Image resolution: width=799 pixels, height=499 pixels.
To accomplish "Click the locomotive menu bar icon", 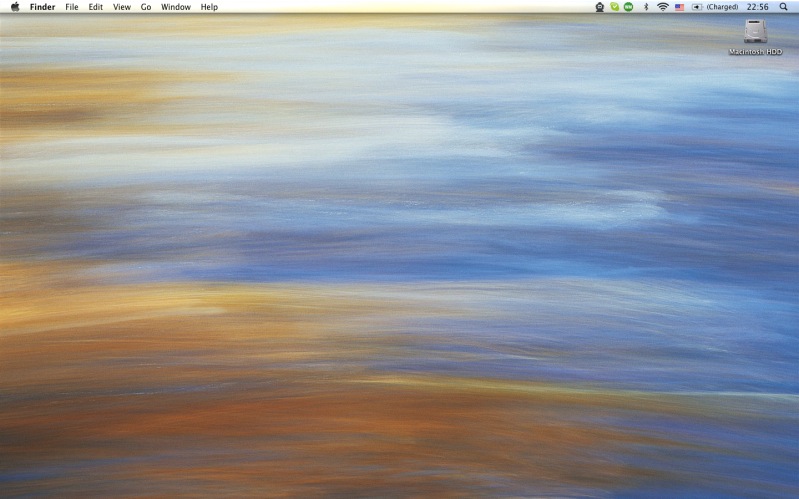I will tap(600, 7).
